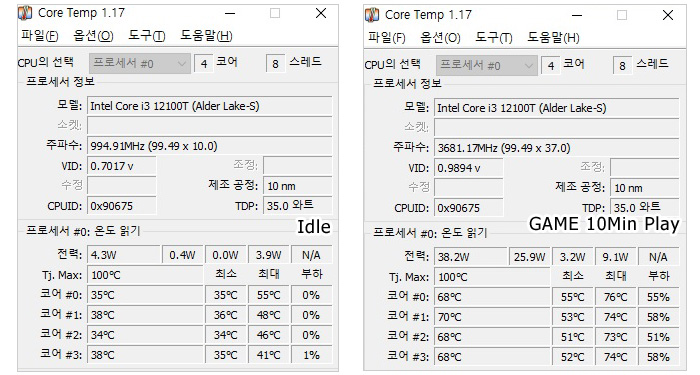Open the 파일(F) menu in left window
The width and height of the screenshot is (700, 375).
tap(40, 36)
